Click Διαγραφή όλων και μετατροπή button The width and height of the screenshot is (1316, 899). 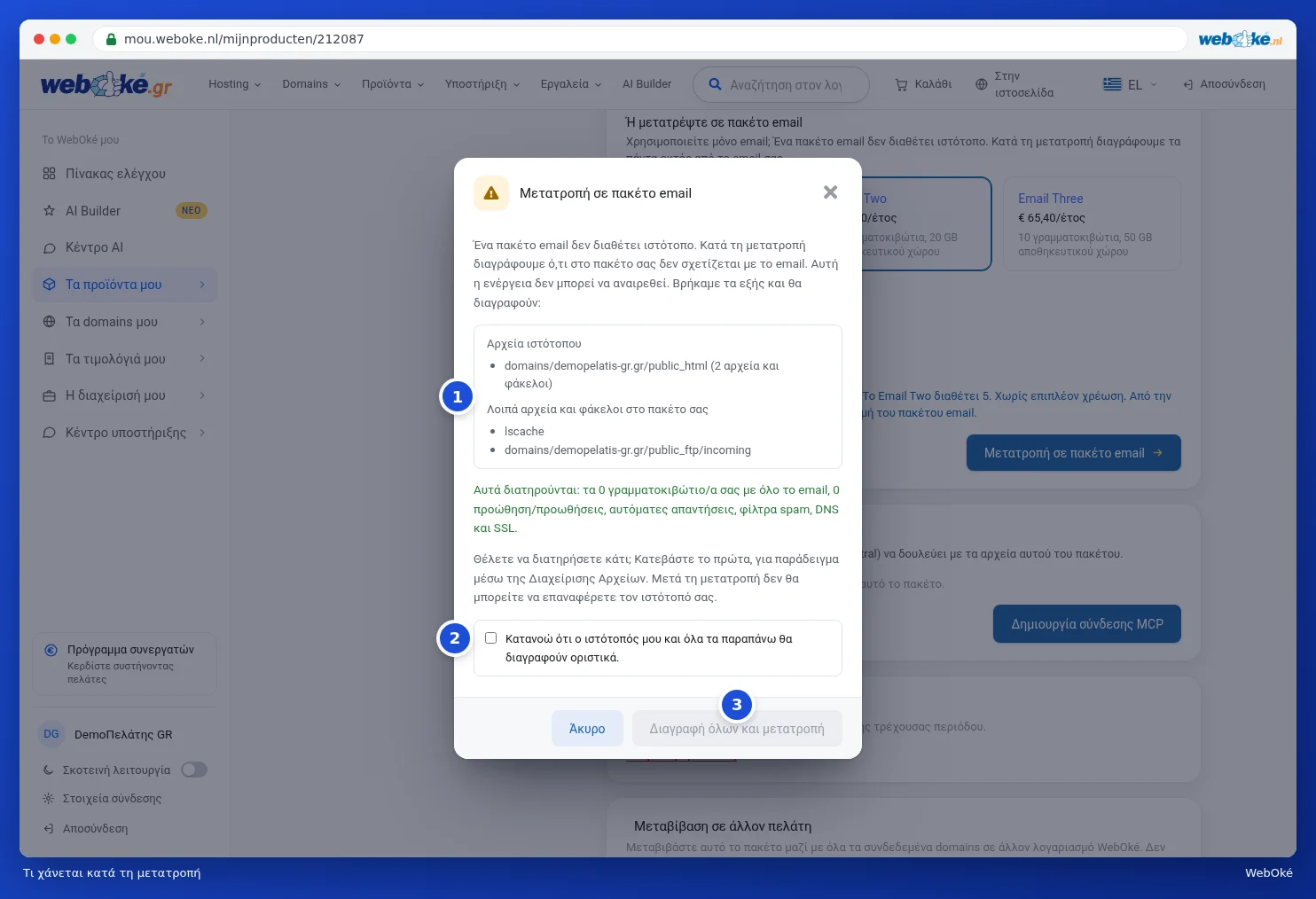coord(737,729)
